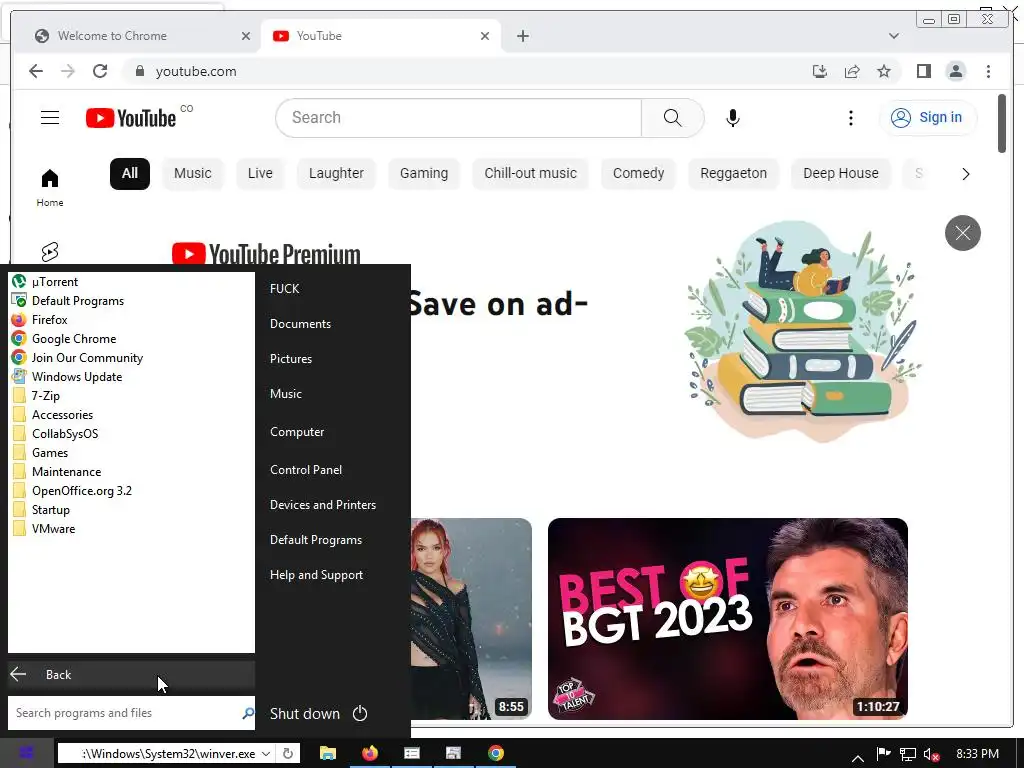Image resolution: width=1024 pixels, height=768 pixels.
Task: Install the YouTube app via the address bar icon
Action: click(820, 71)
